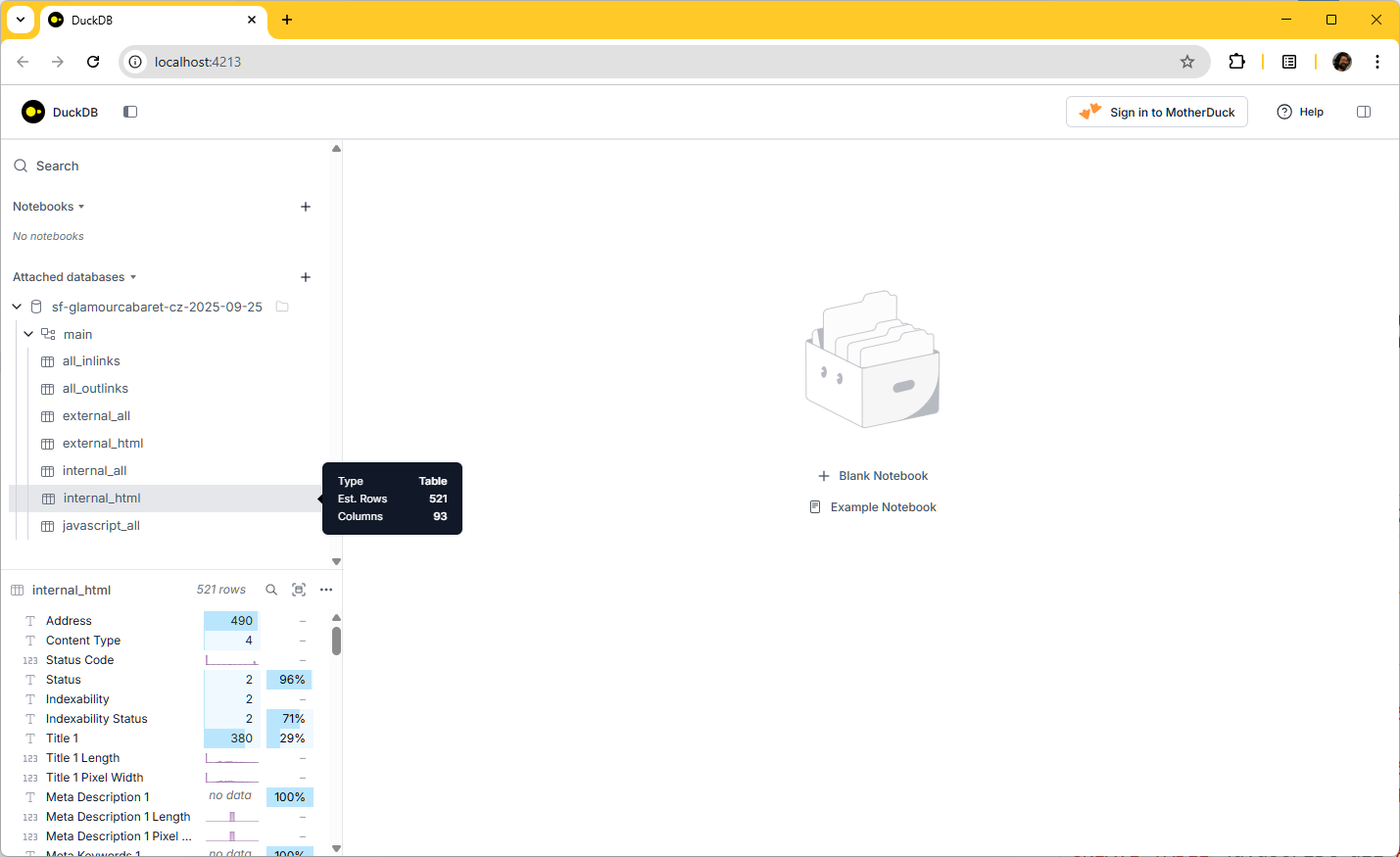Collapse the sf-glamourcabaret database tree
Screen dimensions: 1400x857
pos(17,307)
